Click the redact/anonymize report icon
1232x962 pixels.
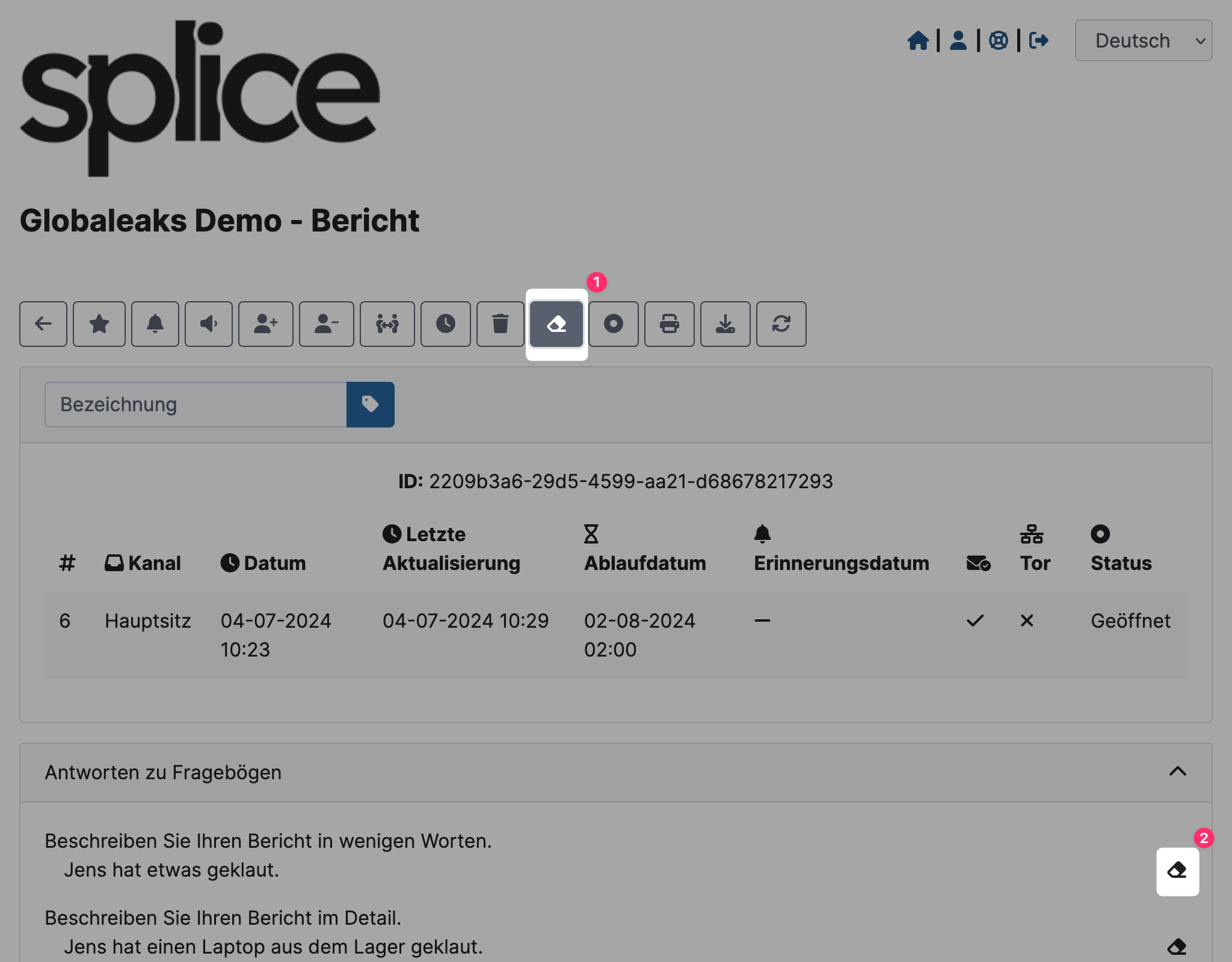(557, 323)
